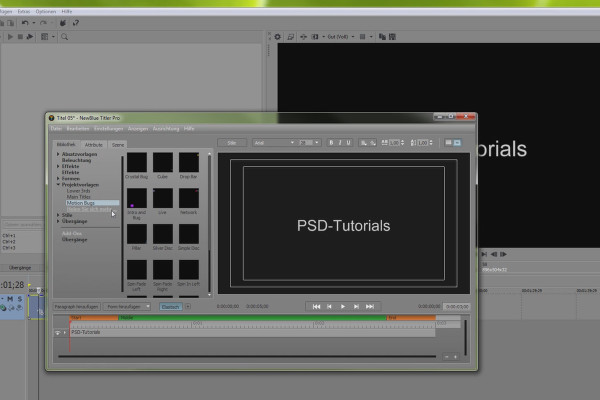
Task: Select the Lower 3rds template folder
Action: click(x=78, y=191)
